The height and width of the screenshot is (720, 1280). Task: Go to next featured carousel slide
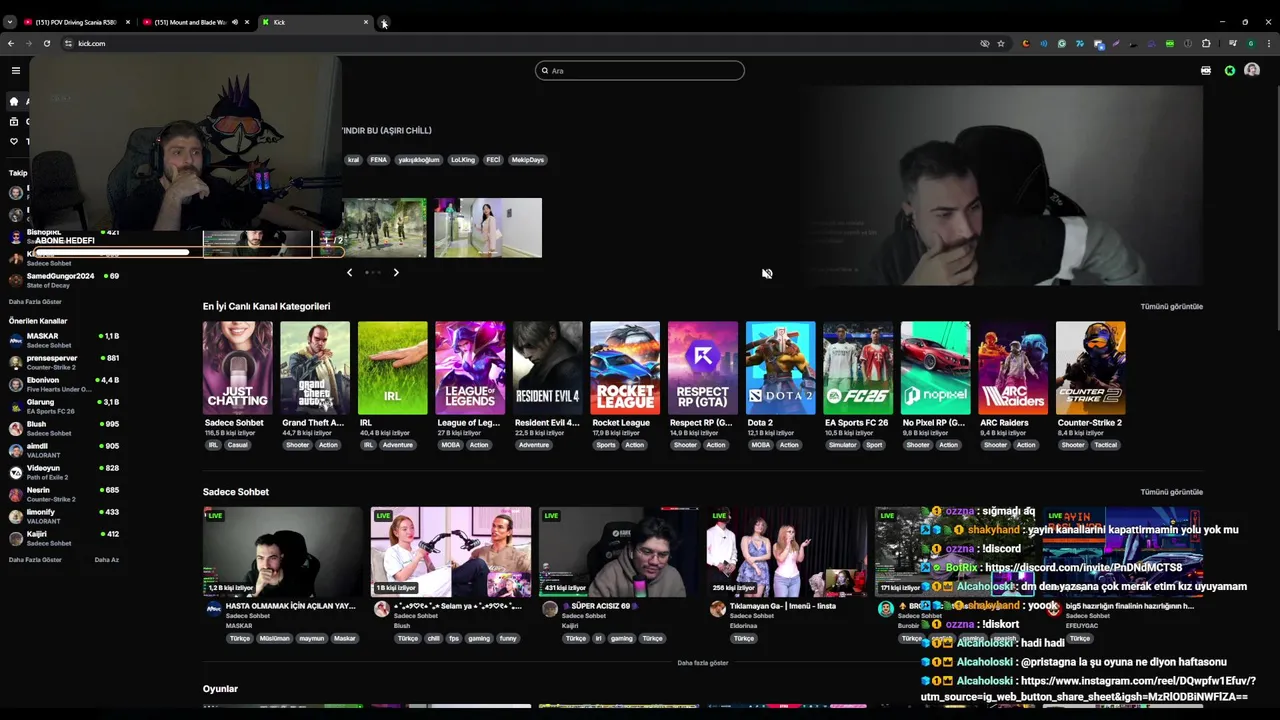click(396, 272)
